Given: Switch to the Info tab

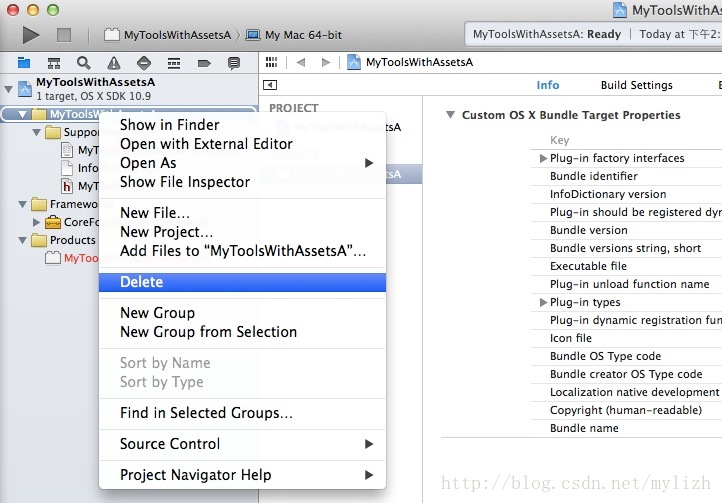Looking at the screenshot, I should pyautogui.click(x=547, y=85).
